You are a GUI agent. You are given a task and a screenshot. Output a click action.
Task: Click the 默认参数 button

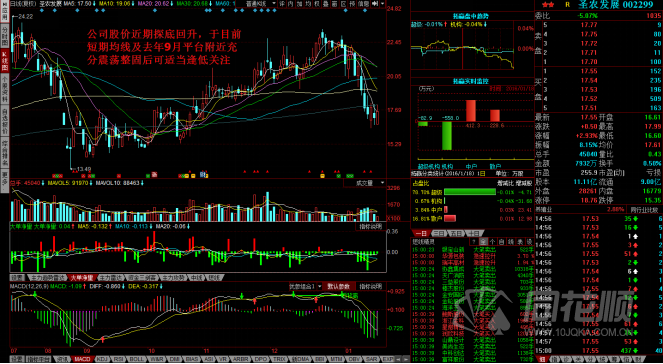pyautogui.click(x=339, y=286)
